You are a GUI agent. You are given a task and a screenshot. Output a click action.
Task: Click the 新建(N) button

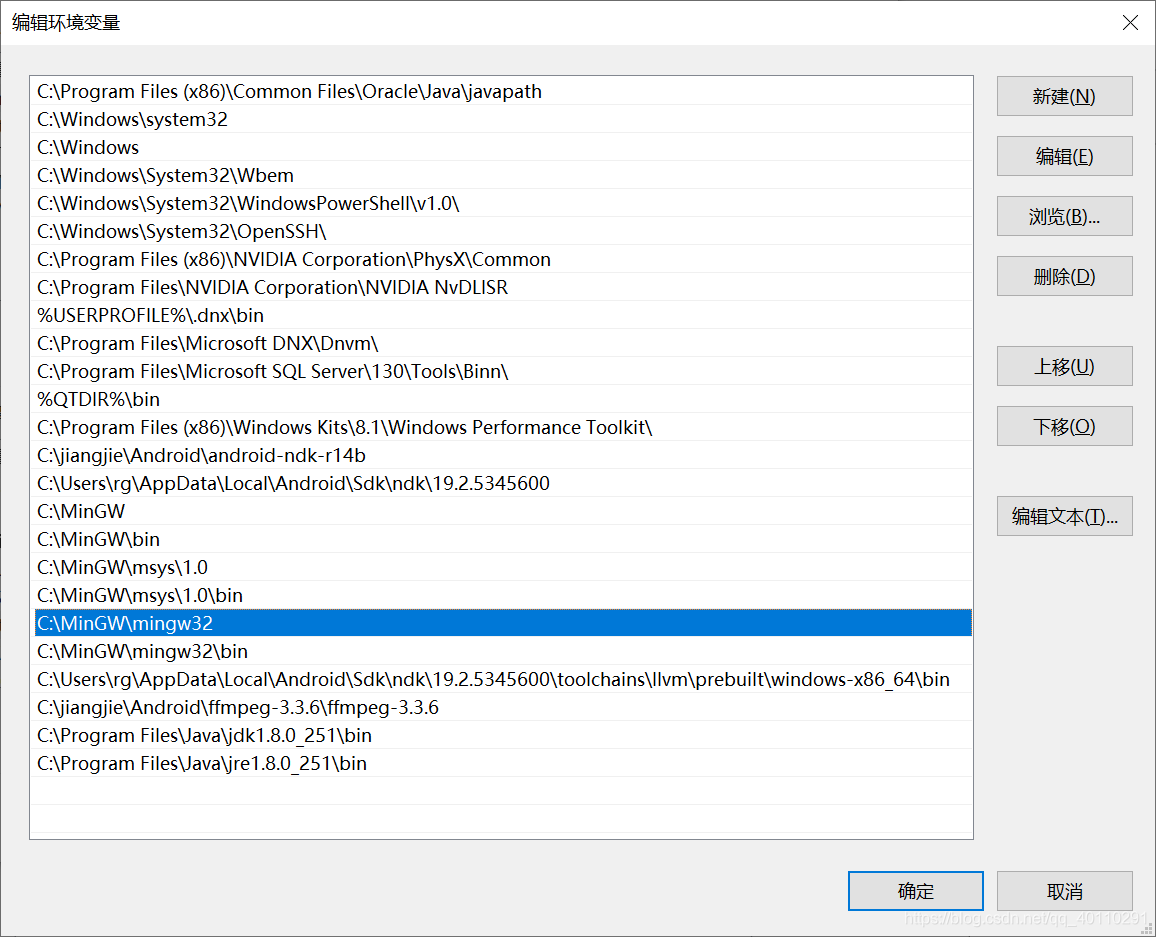(x=1065, y=96)
